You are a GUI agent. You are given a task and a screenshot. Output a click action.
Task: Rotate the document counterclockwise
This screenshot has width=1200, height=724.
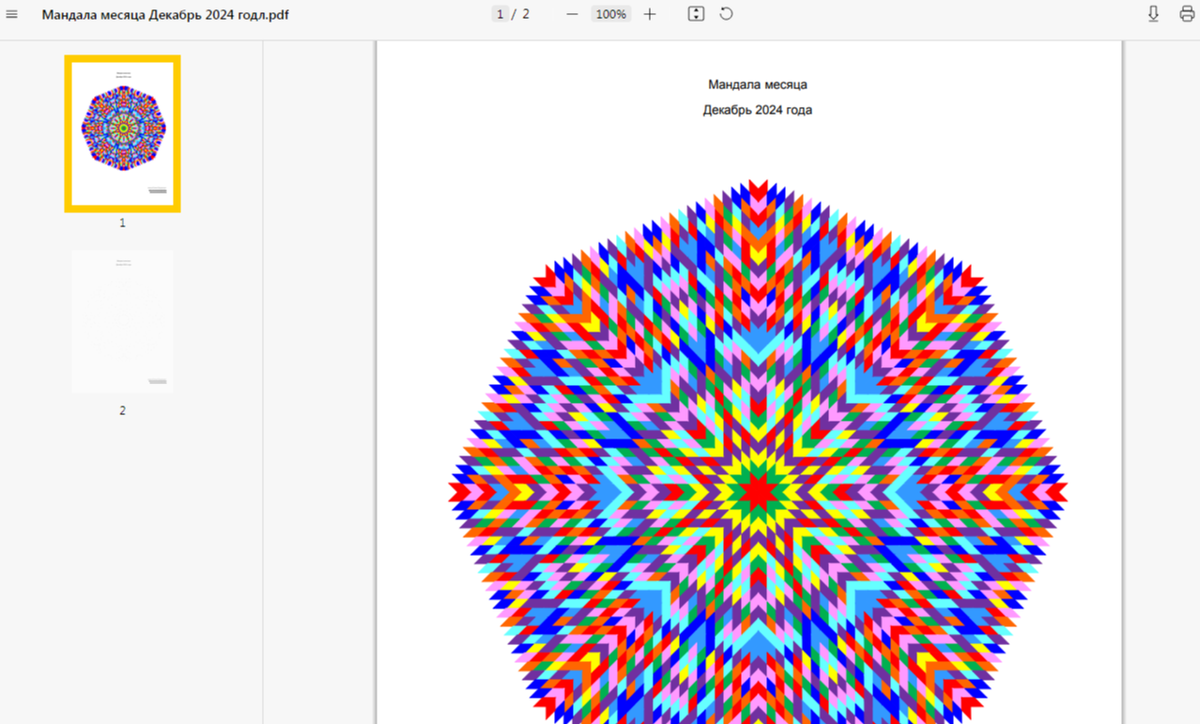726,14
